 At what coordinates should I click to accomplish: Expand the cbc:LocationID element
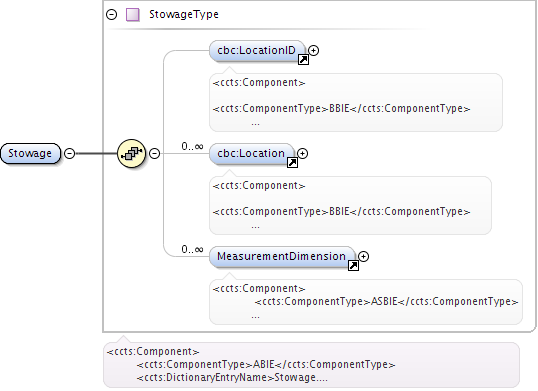tap(313, 50)
